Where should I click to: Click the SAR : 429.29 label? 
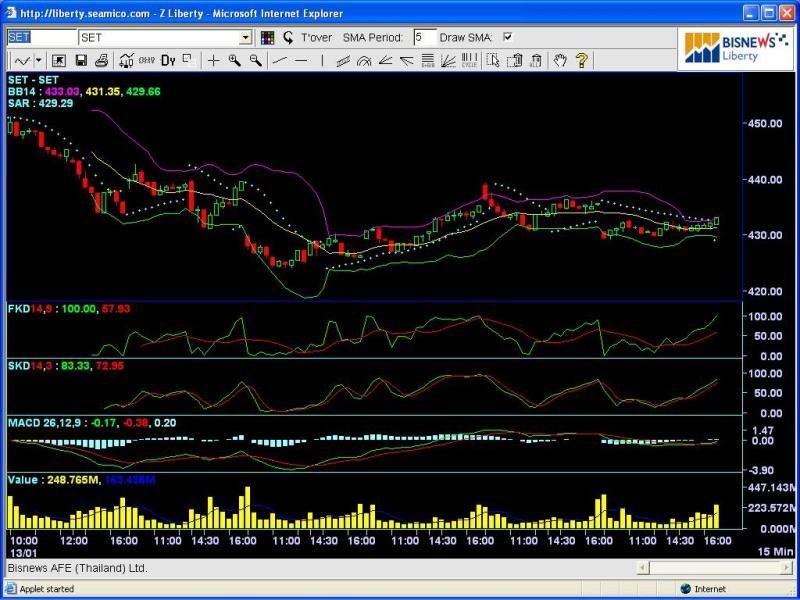pyautogui.click(x=40, y=104)
